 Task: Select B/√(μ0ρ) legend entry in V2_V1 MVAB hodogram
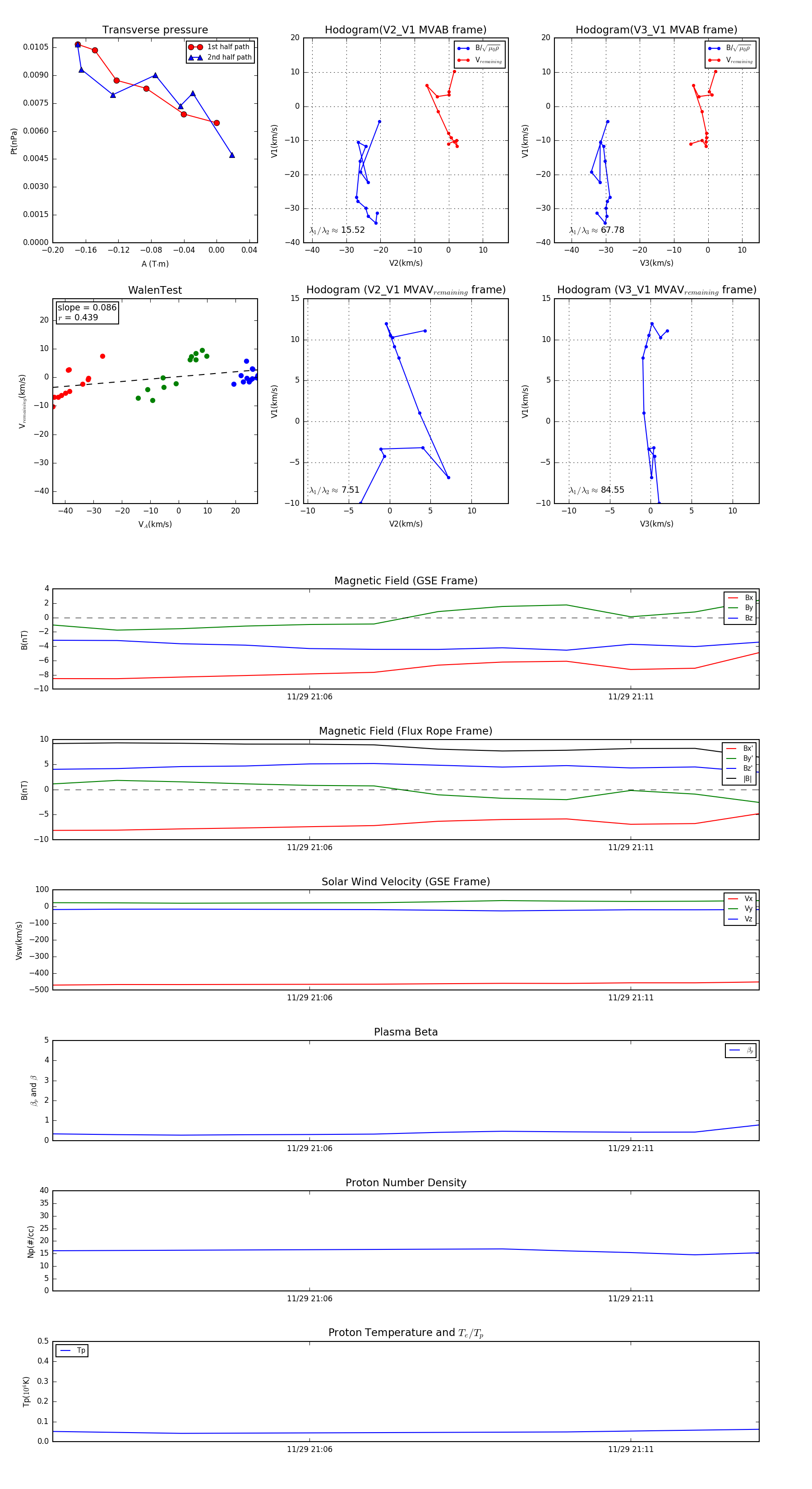479,49
